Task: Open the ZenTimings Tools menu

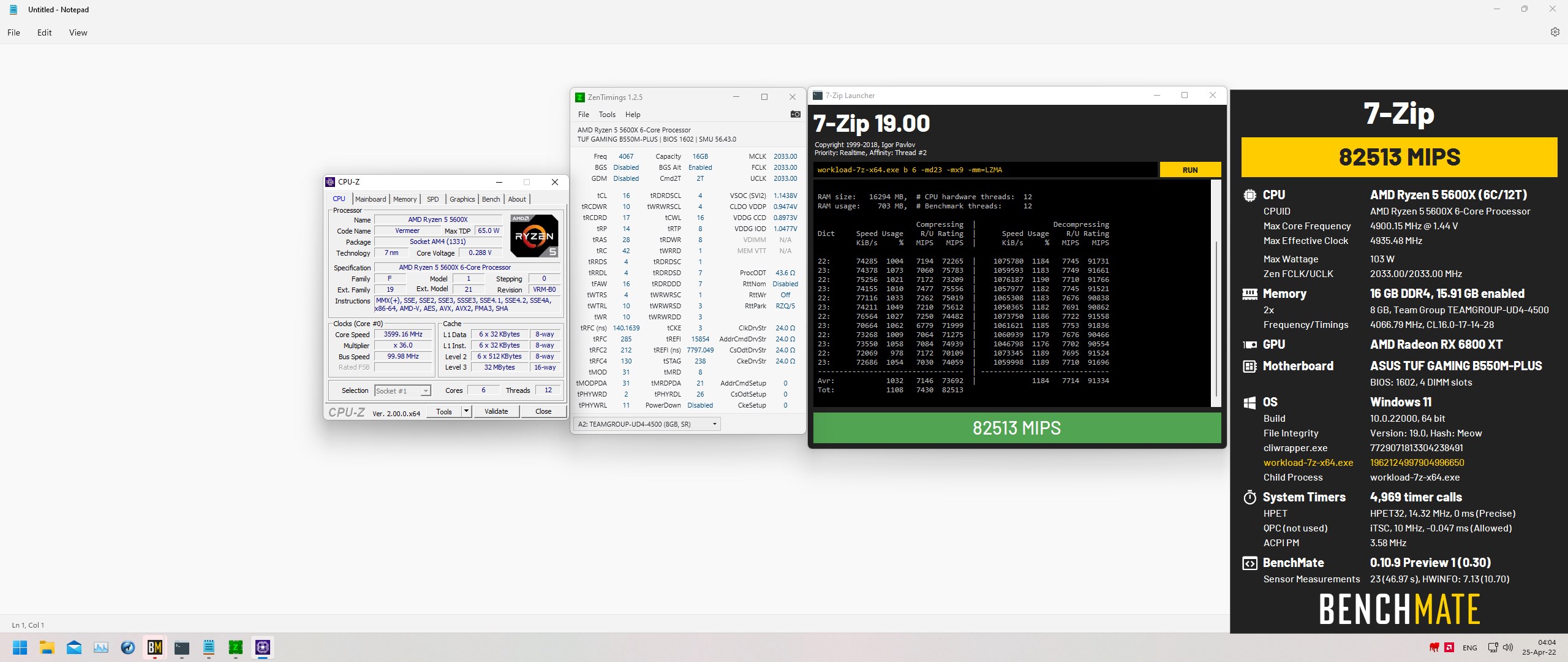Action: pos(607,115)
